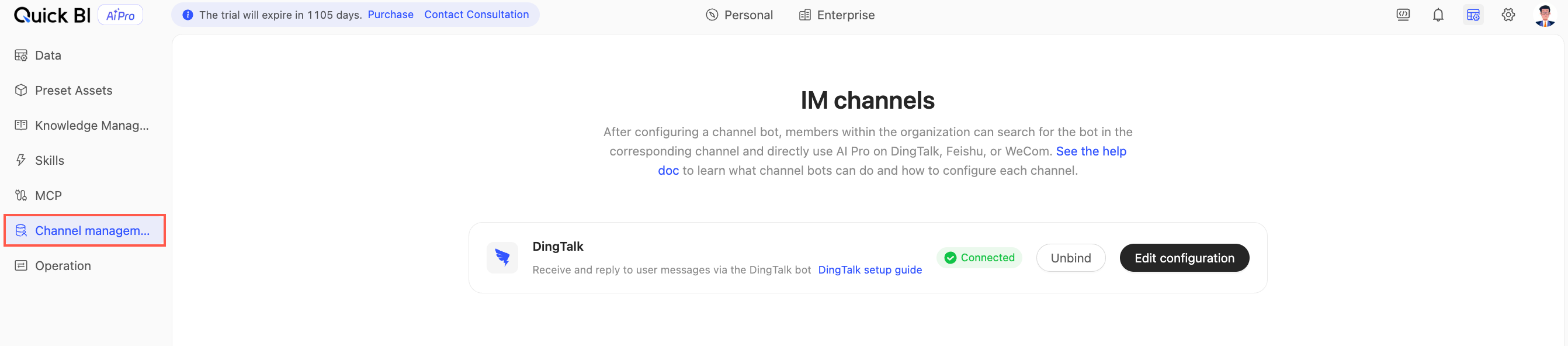Image resolution: width=1568 pixels, height=346 pixels.
Task: Open Operation in the sidebar
Action: tap(85, 265)
